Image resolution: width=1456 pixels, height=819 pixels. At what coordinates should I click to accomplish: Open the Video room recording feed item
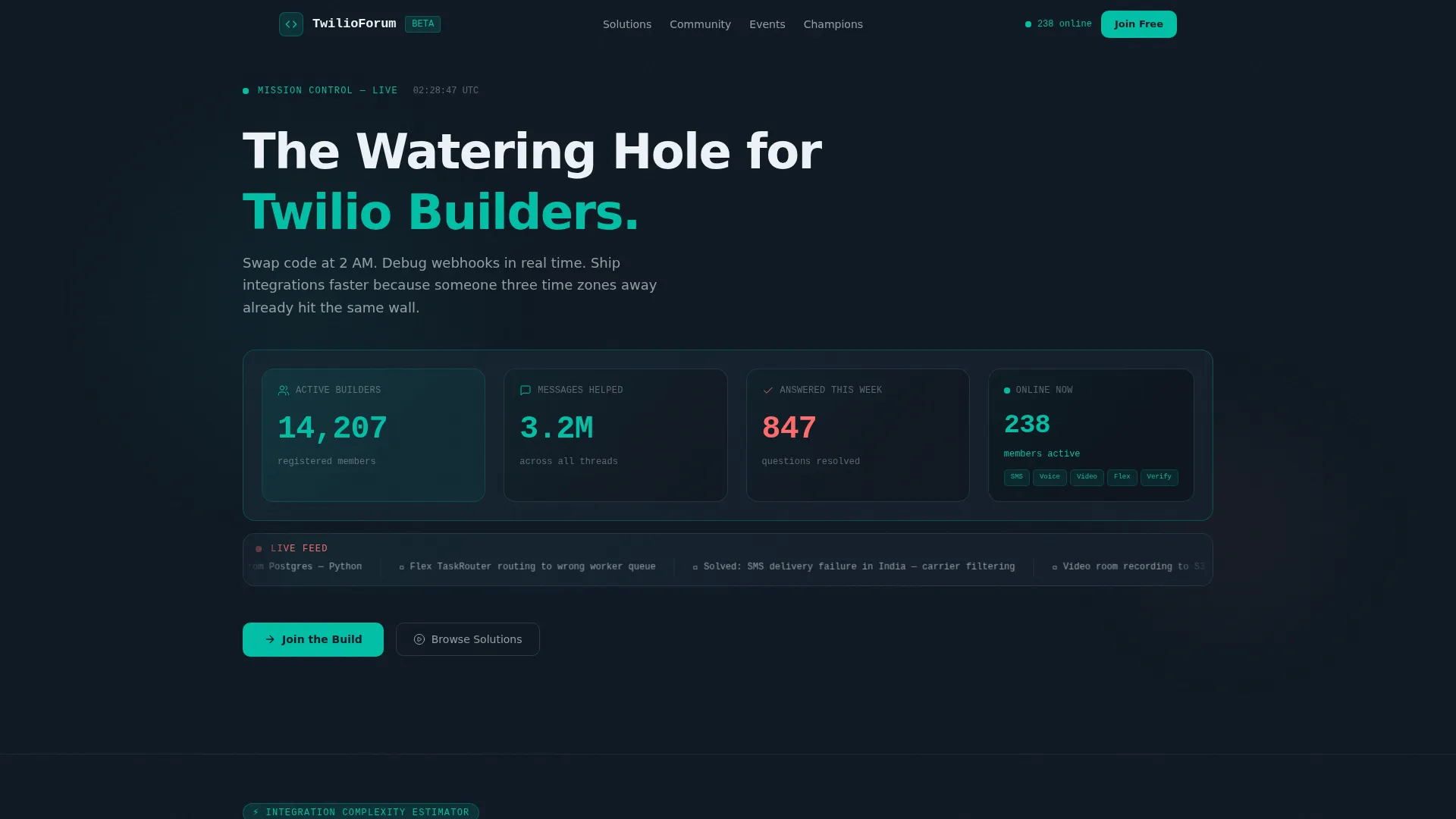(x=1128, y=566)
